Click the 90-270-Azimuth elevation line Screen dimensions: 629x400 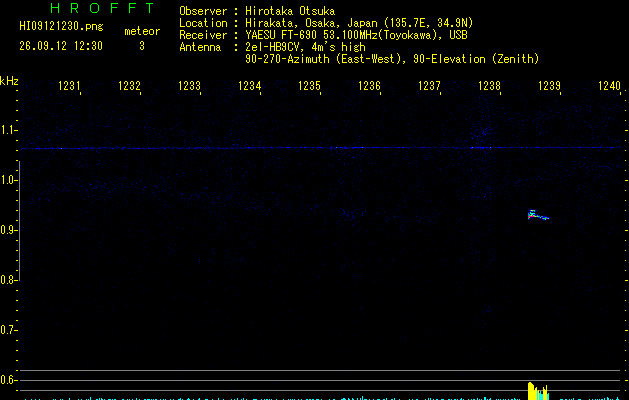pyautogui.click(x=392, y=59)
